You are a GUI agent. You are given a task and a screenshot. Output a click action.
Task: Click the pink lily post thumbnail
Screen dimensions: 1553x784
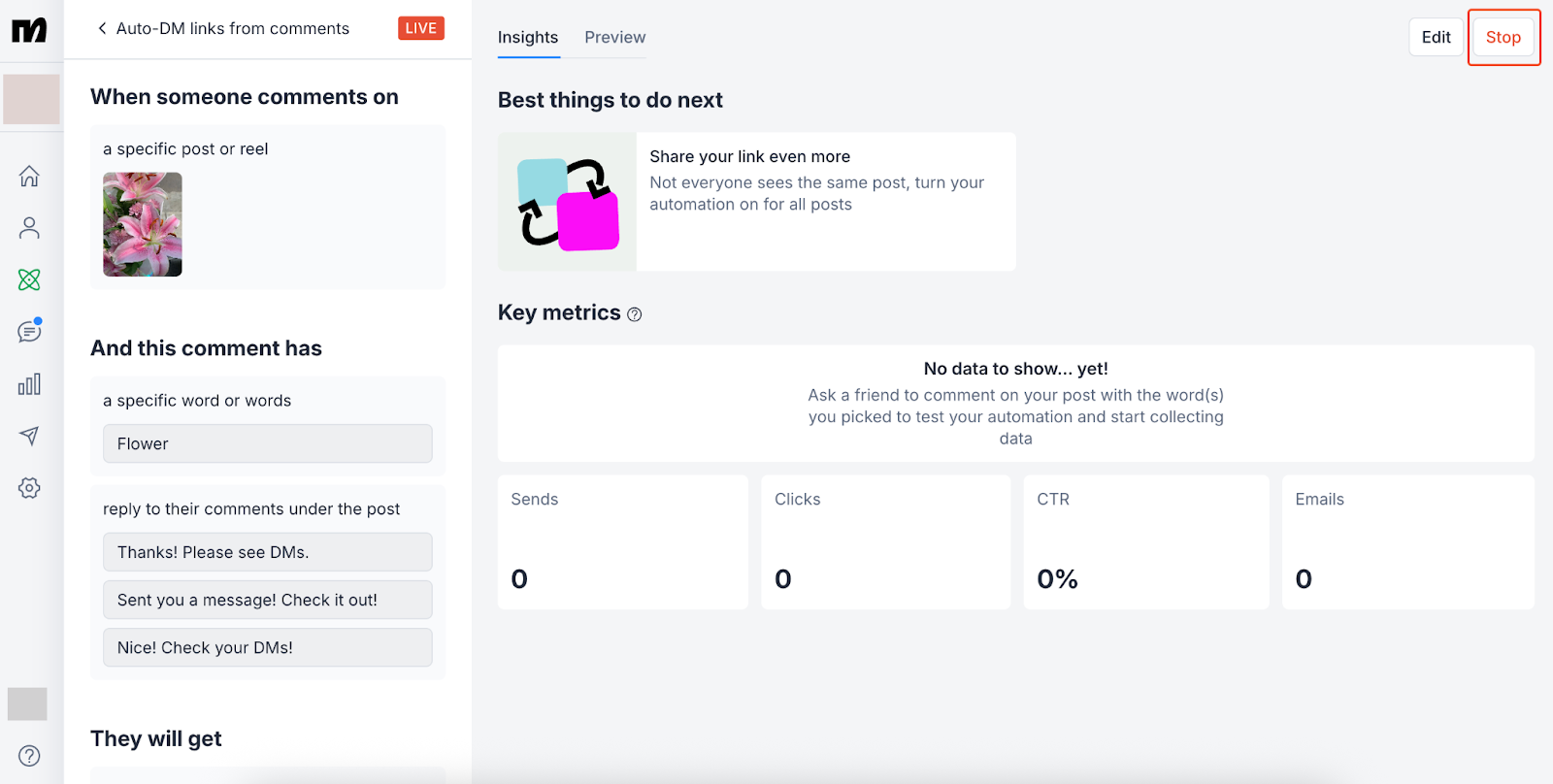pyautogui.click(x=143, y=224)
